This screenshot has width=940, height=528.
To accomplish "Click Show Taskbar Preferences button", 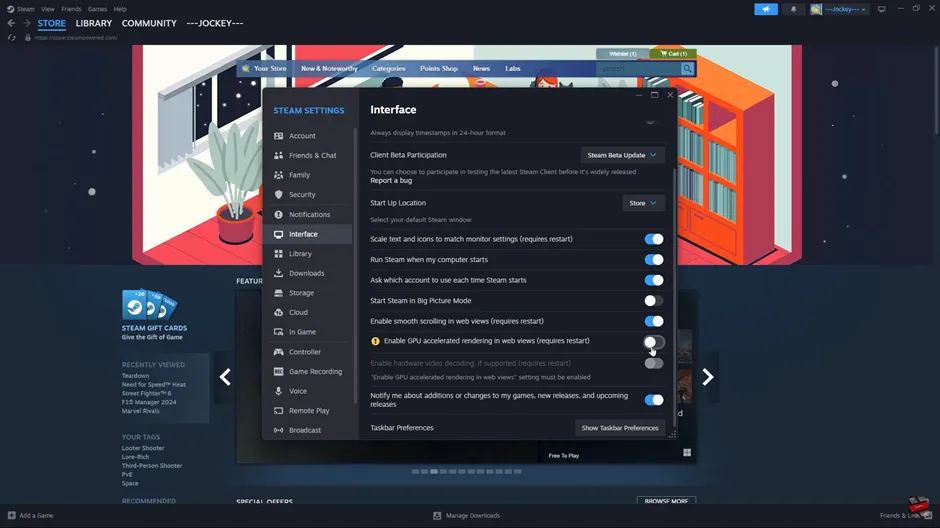I will (620, 428).
